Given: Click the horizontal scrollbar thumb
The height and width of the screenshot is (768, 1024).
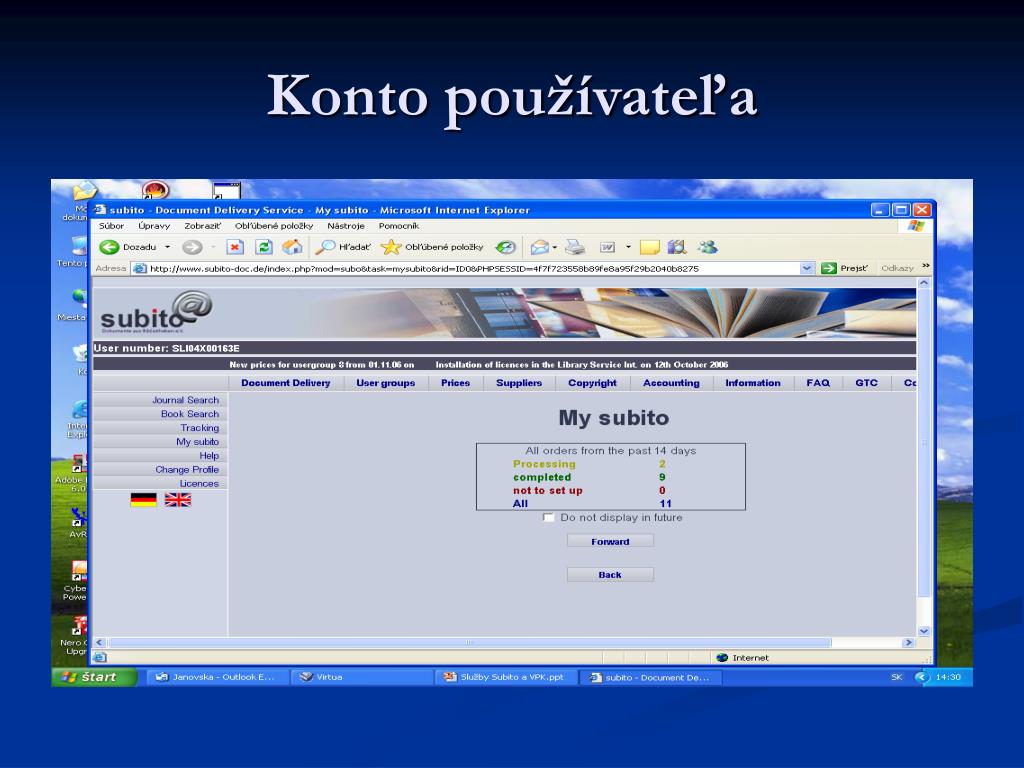Looking at the screenshot, I should pyautogui.click(x=470, y=643).
